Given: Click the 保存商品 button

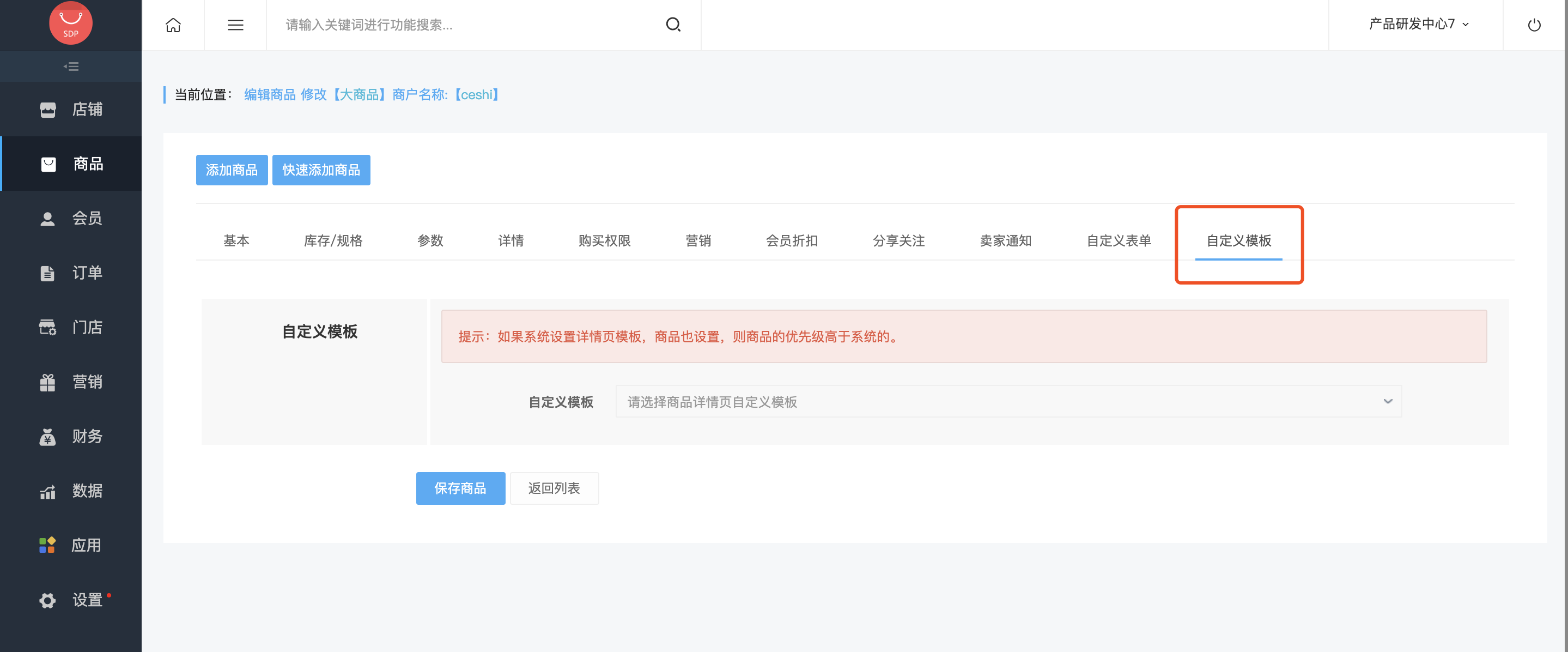Looking at the screenshot, I should [x=461, y=488].
